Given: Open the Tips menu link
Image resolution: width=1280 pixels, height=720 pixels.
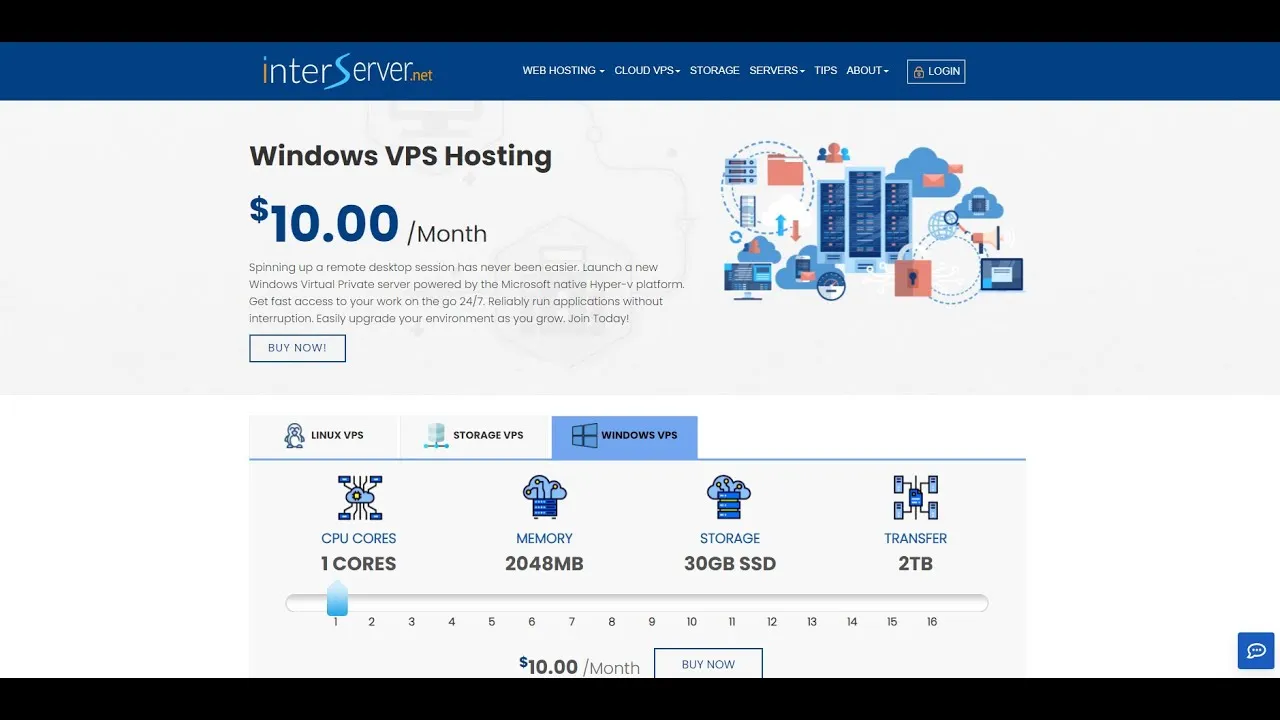Looking at the screenshot, I should 825,71.
